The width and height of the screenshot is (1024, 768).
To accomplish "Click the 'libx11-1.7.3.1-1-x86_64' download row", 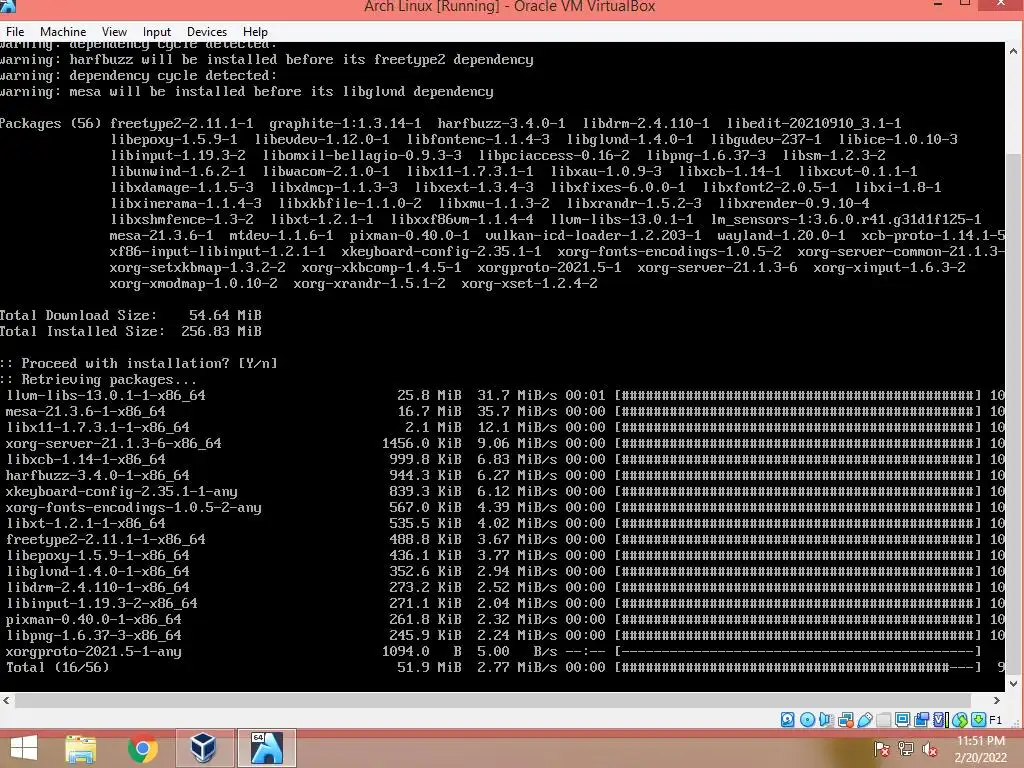I will 502,427.
